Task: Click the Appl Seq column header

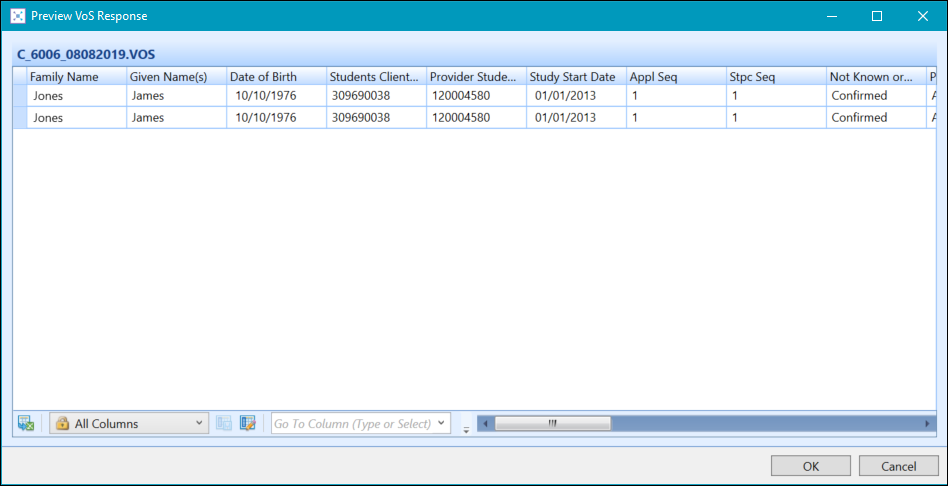Action: click(677, 77)
